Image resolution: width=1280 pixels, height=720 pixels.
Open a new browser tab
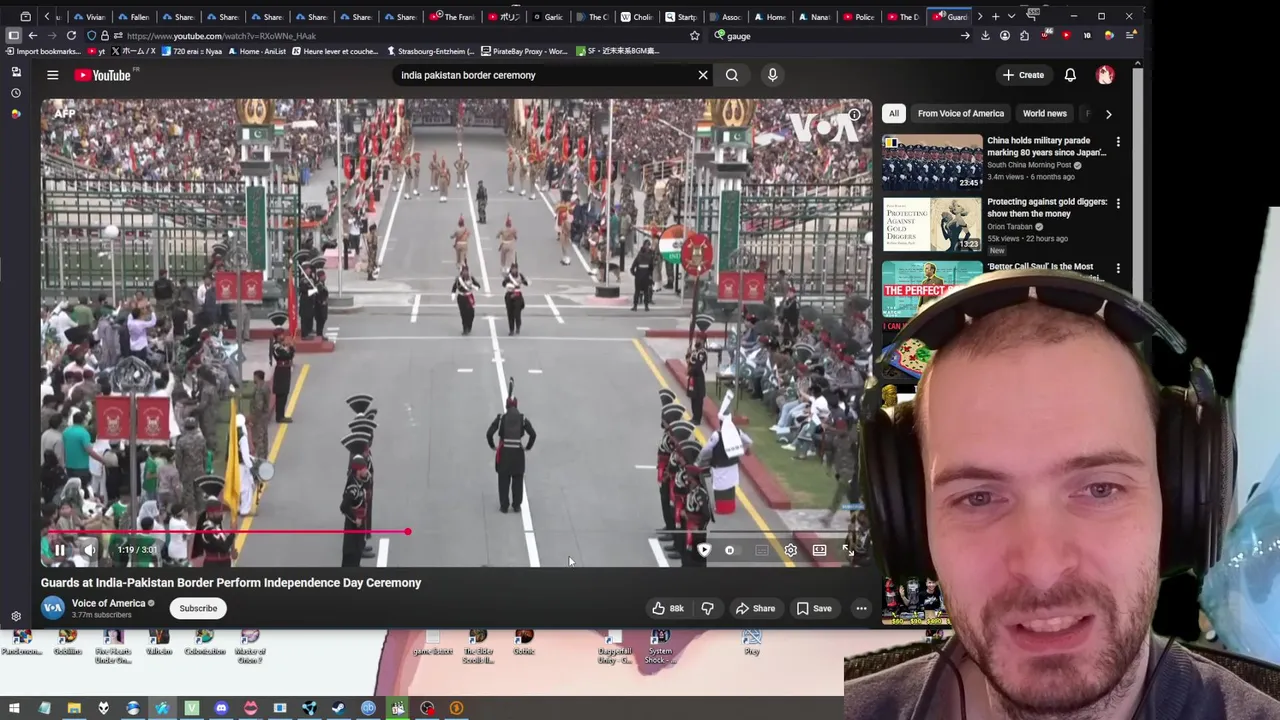[x=995, y=17]
